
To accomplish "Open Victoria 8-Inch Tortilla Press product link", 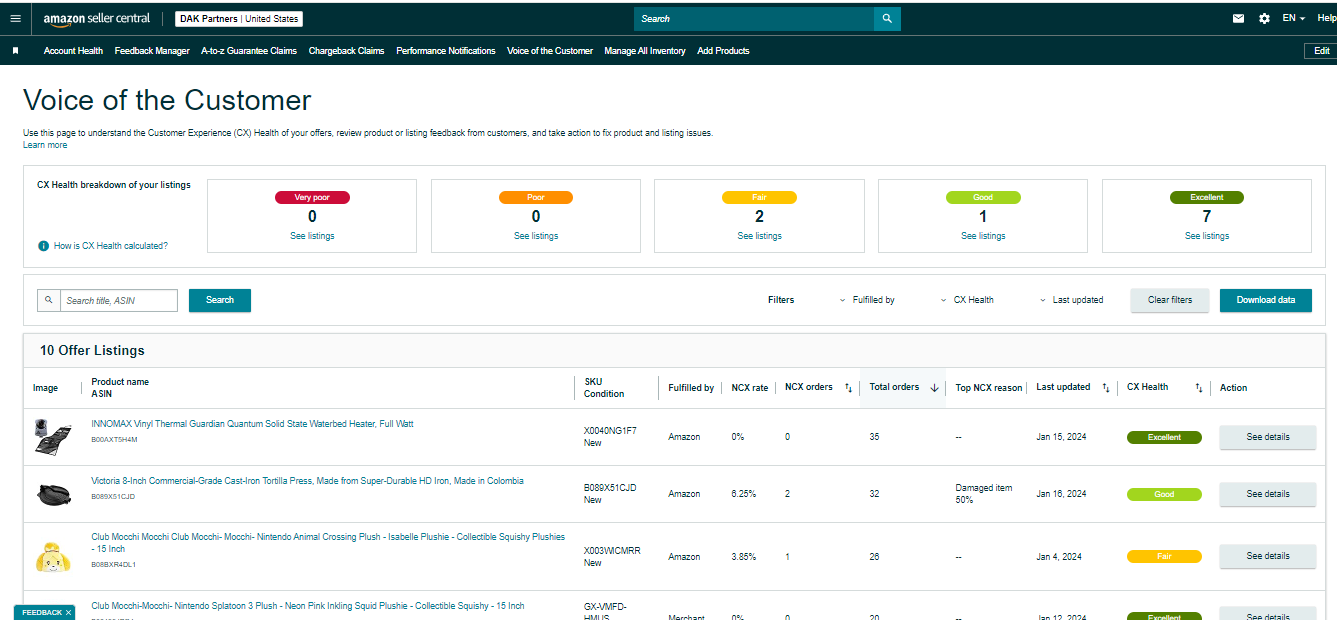I will tap(307, 481).
